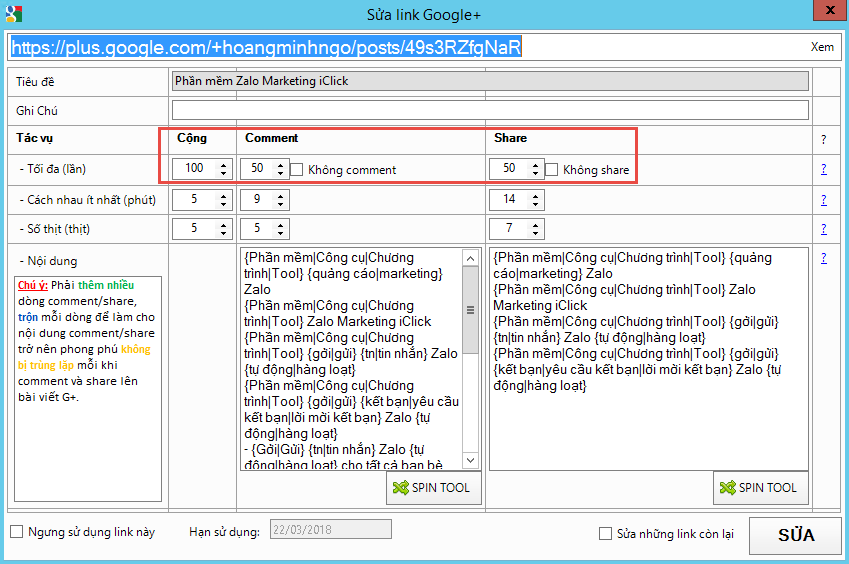The width and height of the screenshot is (849, 564).
Task: Check Ngưng sử dụng link này
Action: click(17, 532)
